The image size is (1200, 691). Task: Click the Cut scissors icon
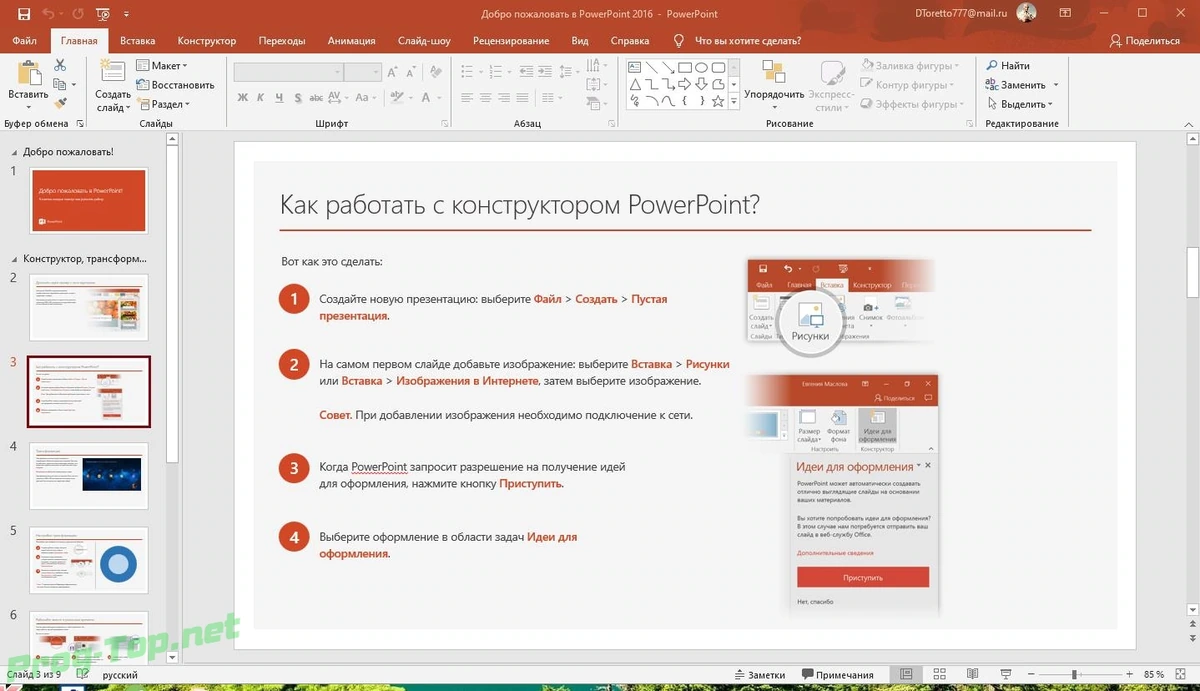pos(60,65)
